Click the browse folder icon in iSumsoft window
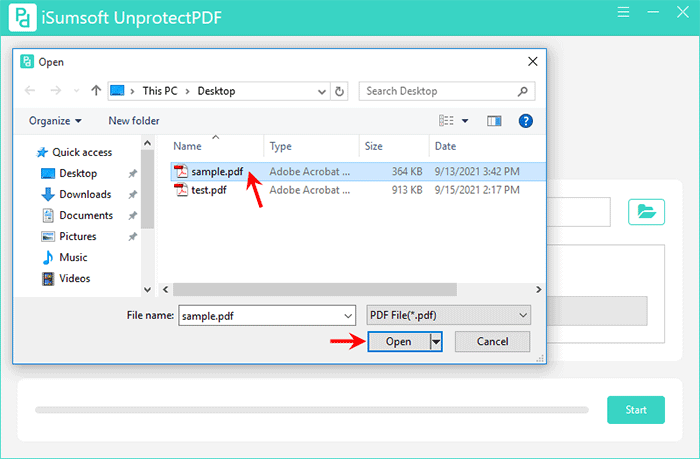Image resolution: width=700 pixels, height=459 pixels. coord(646,212)
